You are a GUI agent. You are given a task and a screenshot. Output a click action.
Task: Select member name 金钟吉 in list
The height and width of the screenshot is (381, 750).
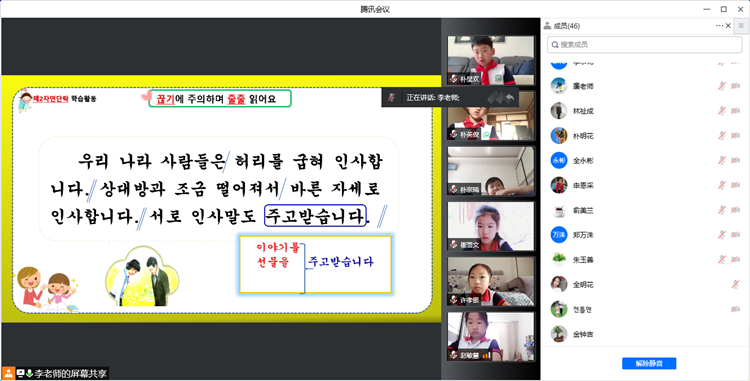point(583,335)
